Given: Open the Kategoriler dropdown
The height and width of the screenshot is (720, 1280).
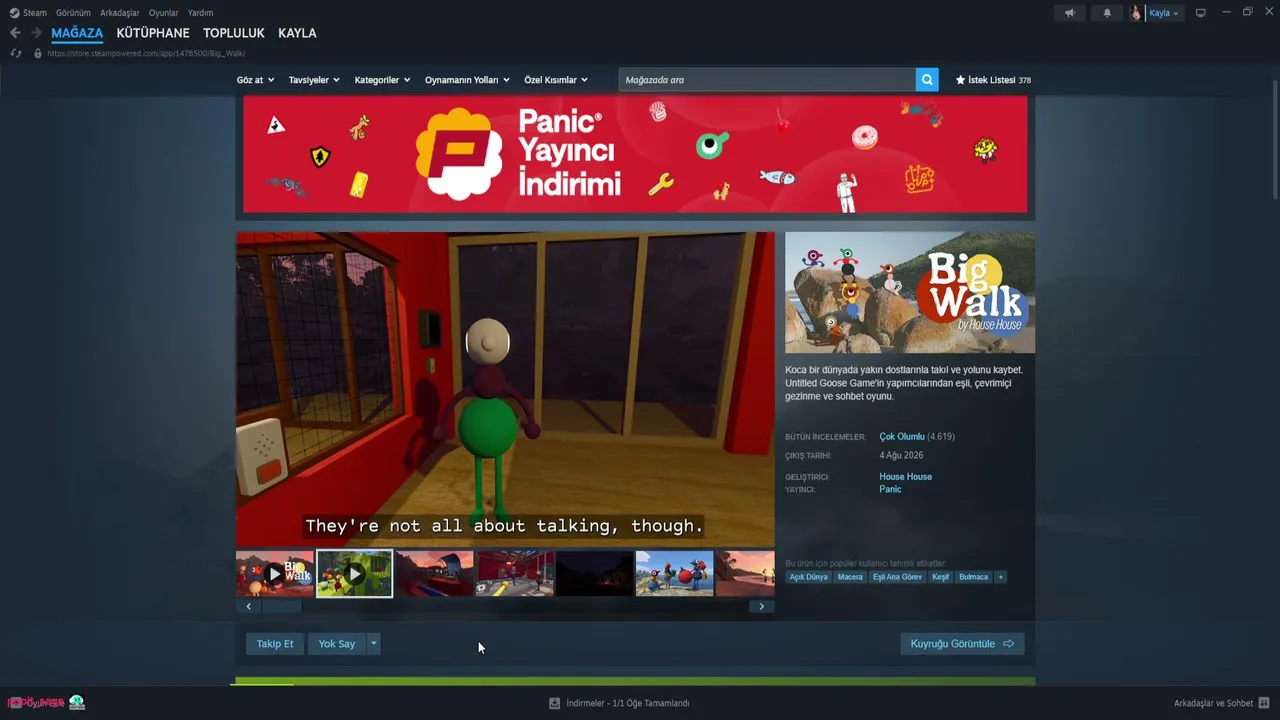Looking at the screenshot, I should point(382,80).
